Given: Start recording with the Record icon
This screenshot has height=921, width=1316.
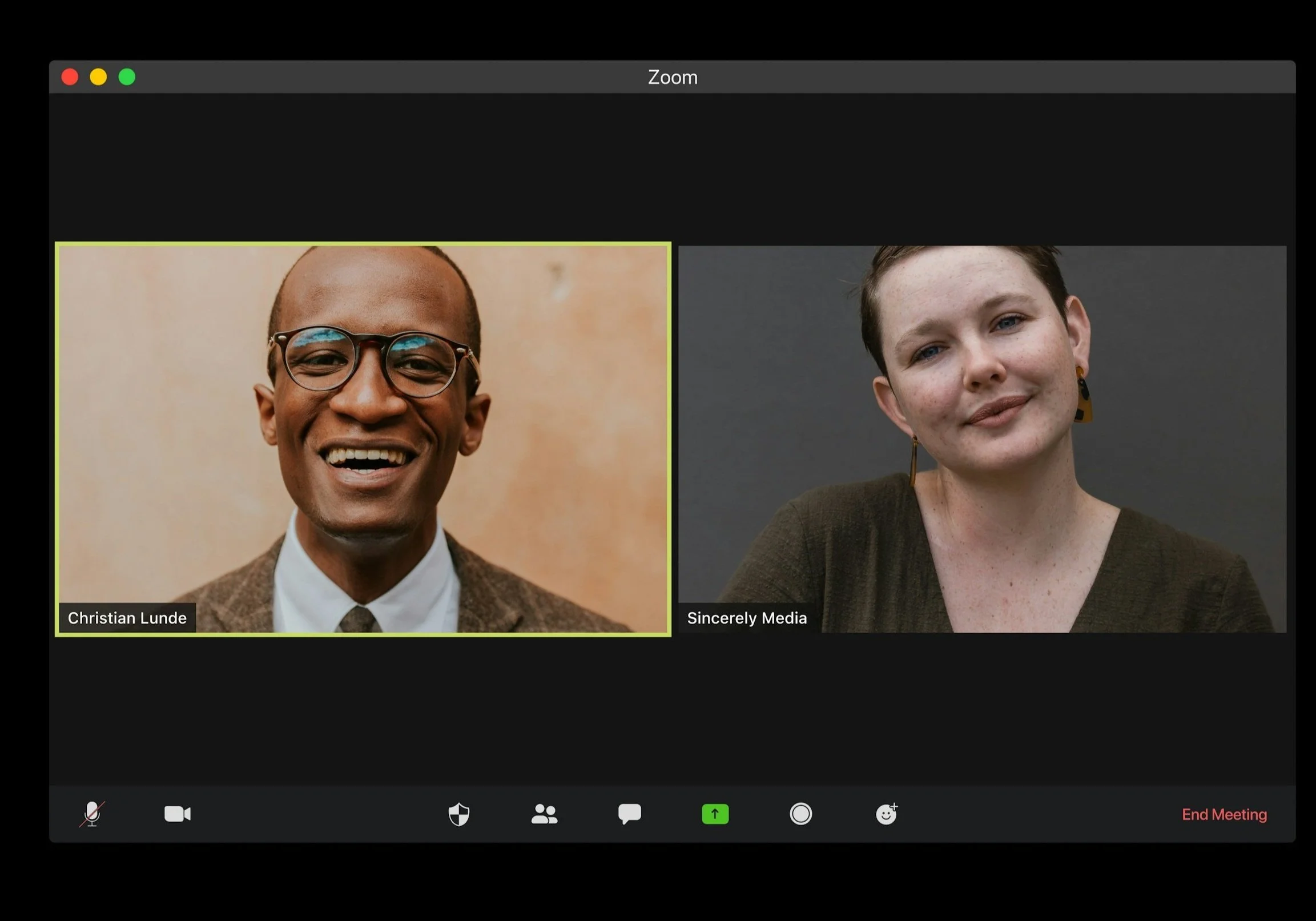Looking at the screenshot, I should 800,814.
